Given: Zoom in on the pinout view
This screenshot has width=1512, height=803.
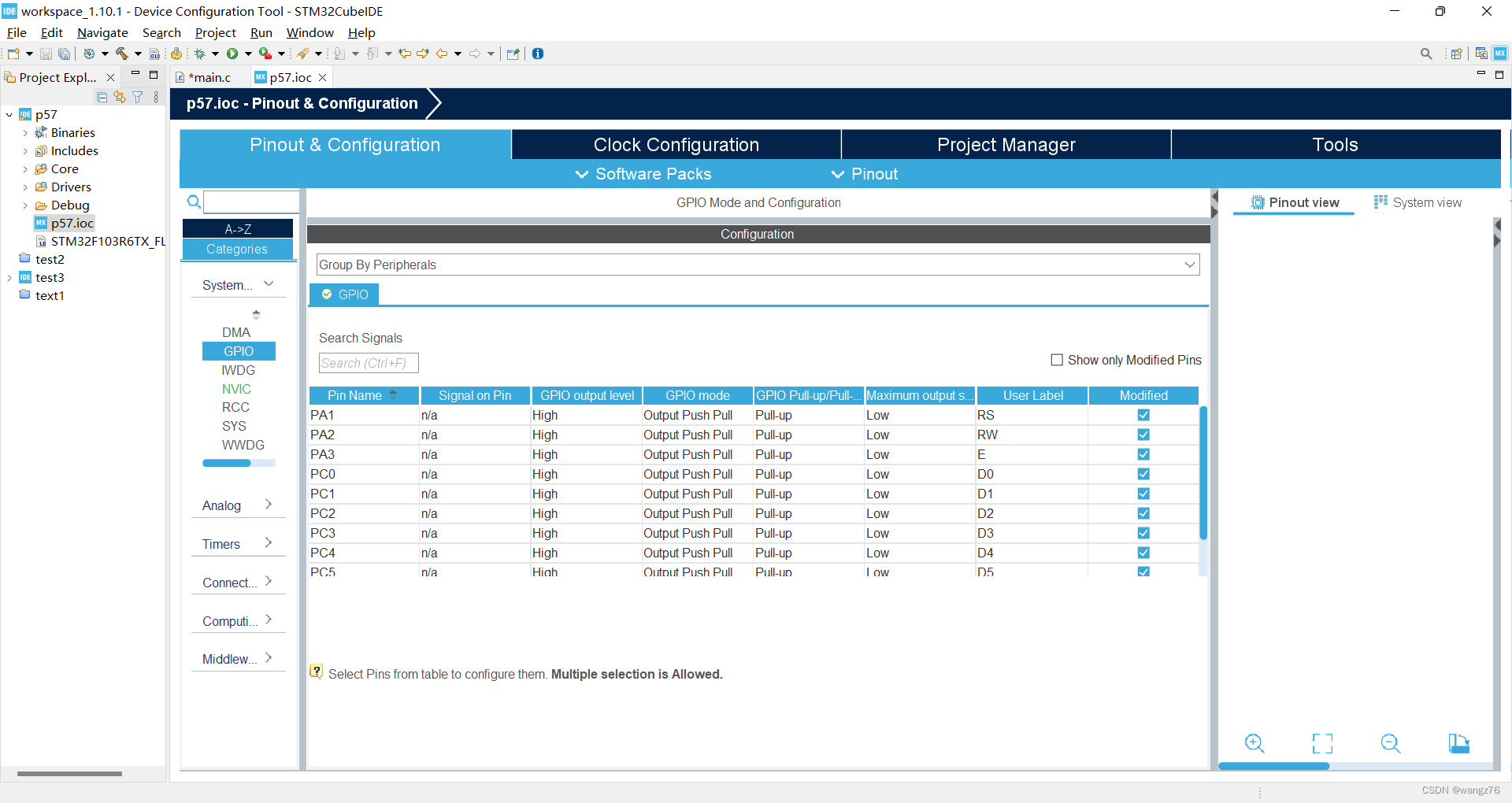Looking at the screenshot, I should point(1254,743).
